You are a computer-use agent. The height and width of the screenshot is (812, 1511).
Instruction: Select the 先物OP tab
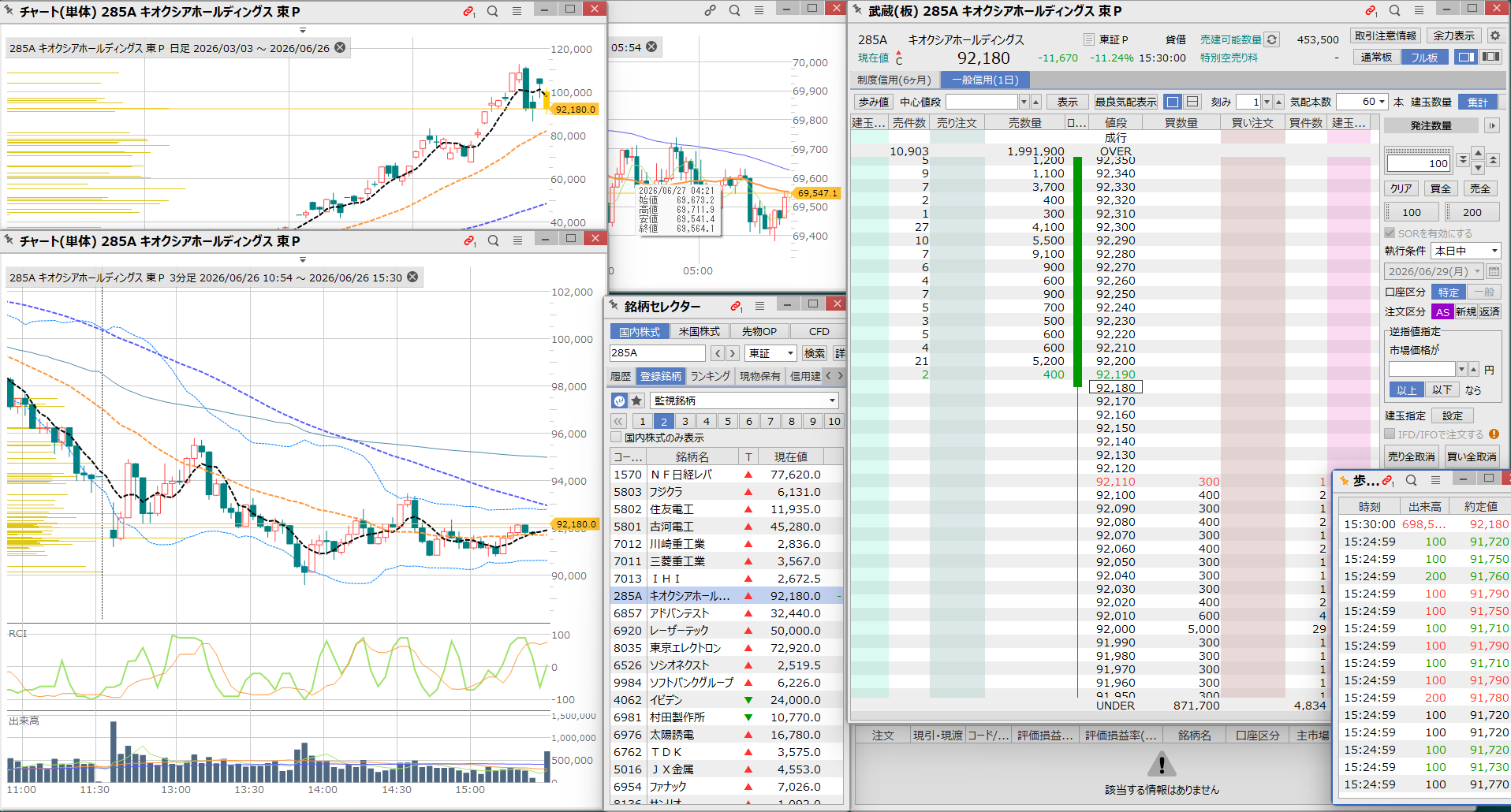pos(759,331)
